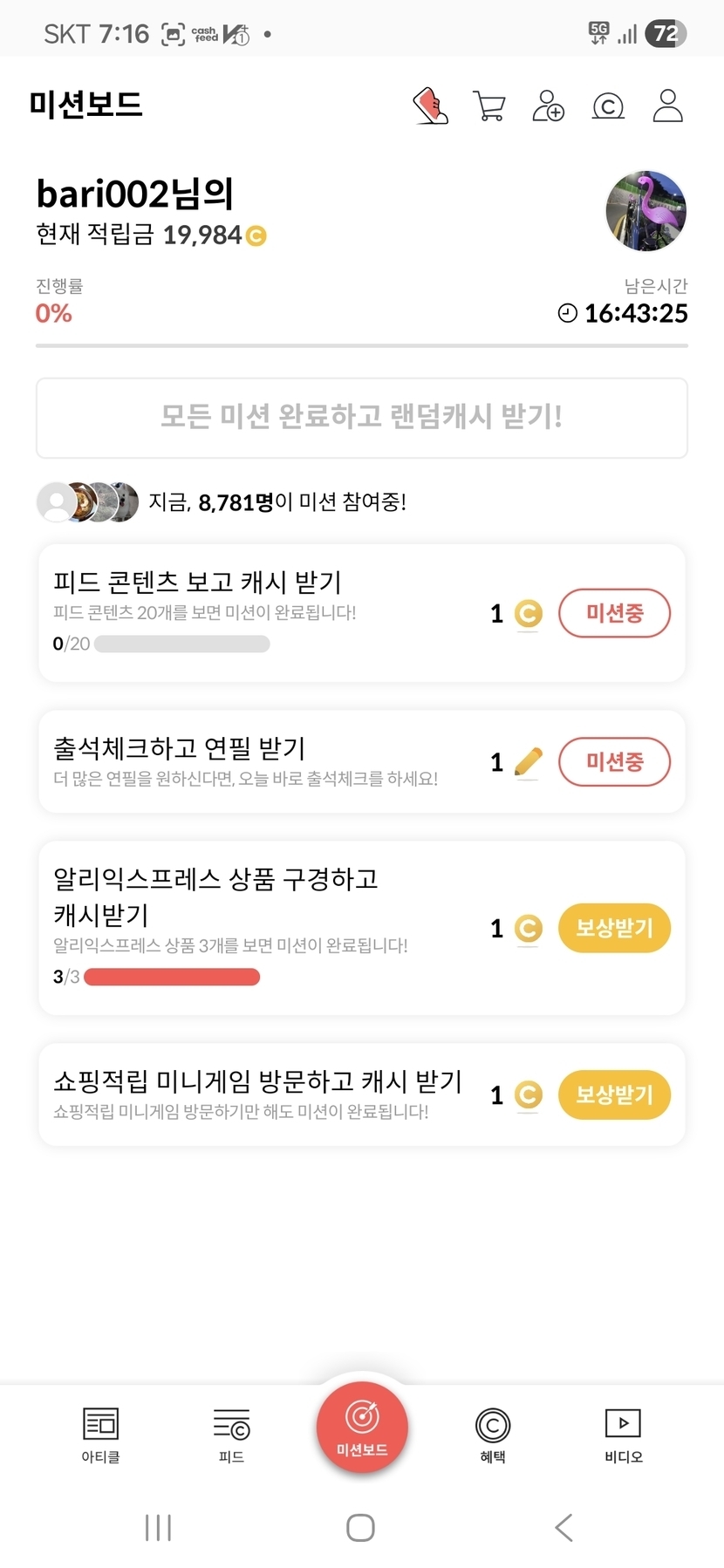Claim 보상받기 for AliExpress mission
Screen dimensions: 724x1568
click(614, 928)
